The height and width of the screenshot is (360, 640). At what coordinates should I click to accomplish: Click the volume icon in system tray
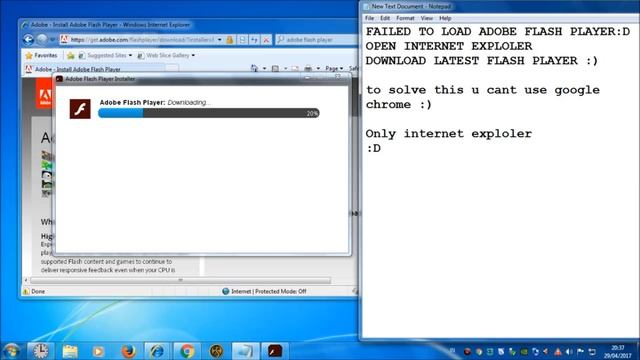click(569, 351)
